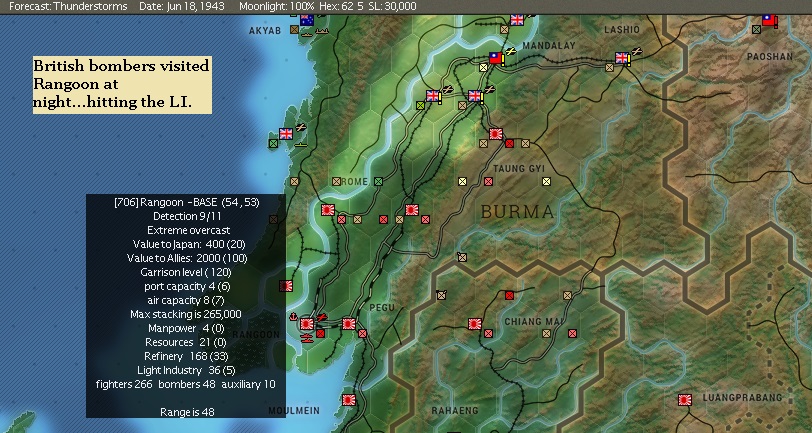Select the red unit marker above Chiang Mai label
Image resolution: width=812 pixels, height=433 pixels.
click(x=510, y=295)
